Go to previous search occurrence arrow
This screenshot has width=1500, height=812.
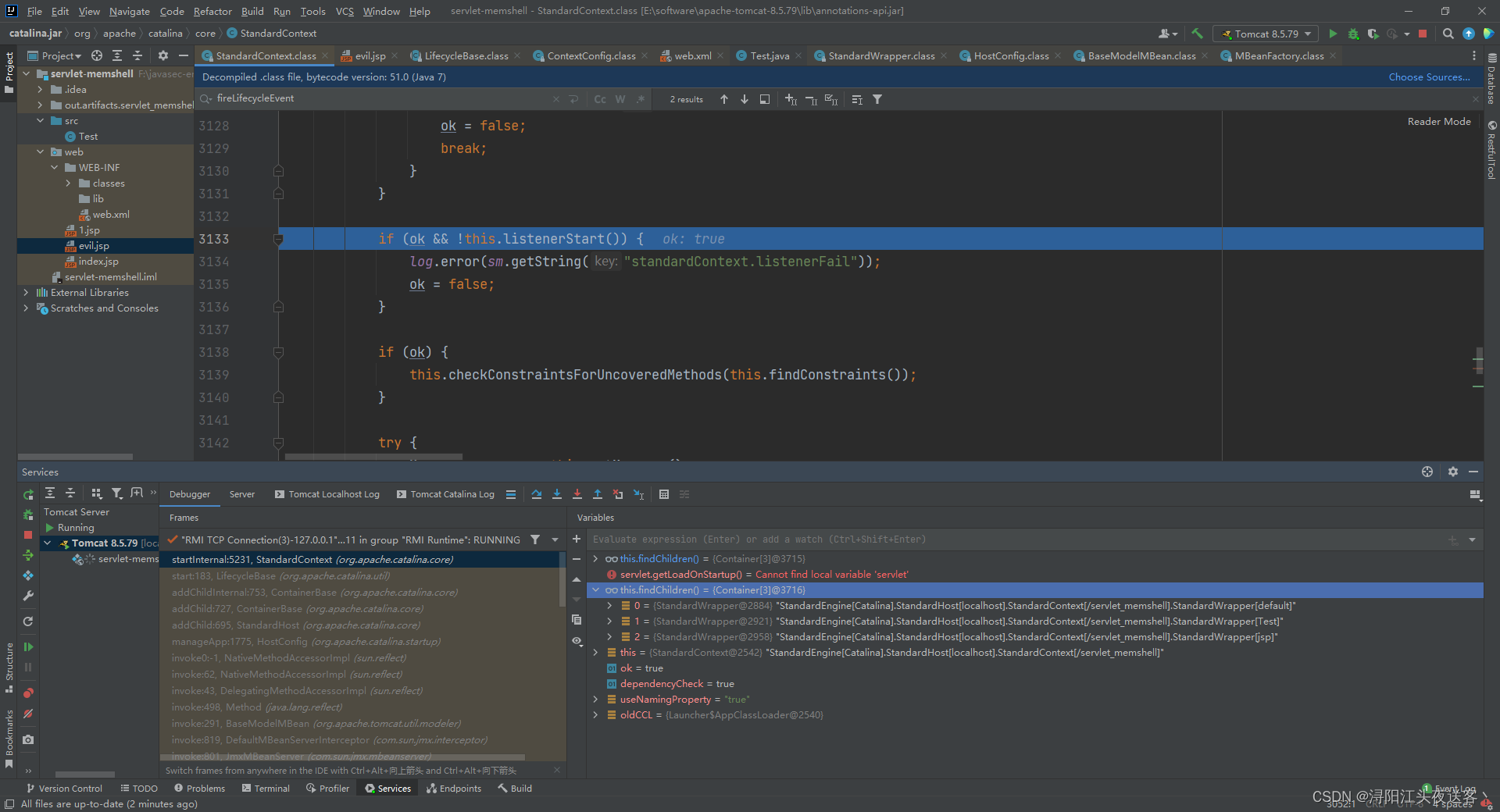pos(724,99)
